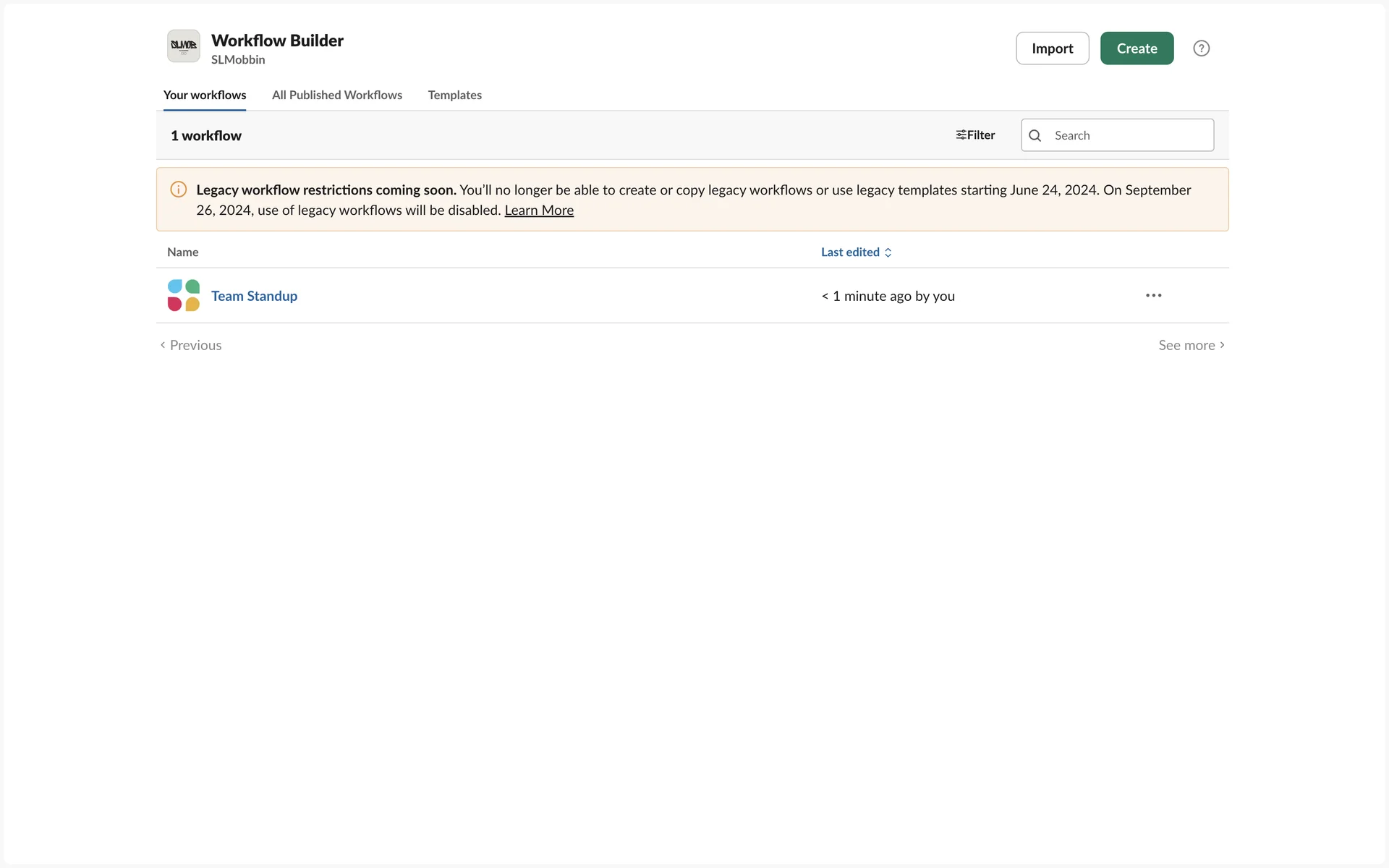Open Team Standup three-dot more options
Image resolution: width=1389 pixels, height=868 pixels.
tap(1153, 295)
